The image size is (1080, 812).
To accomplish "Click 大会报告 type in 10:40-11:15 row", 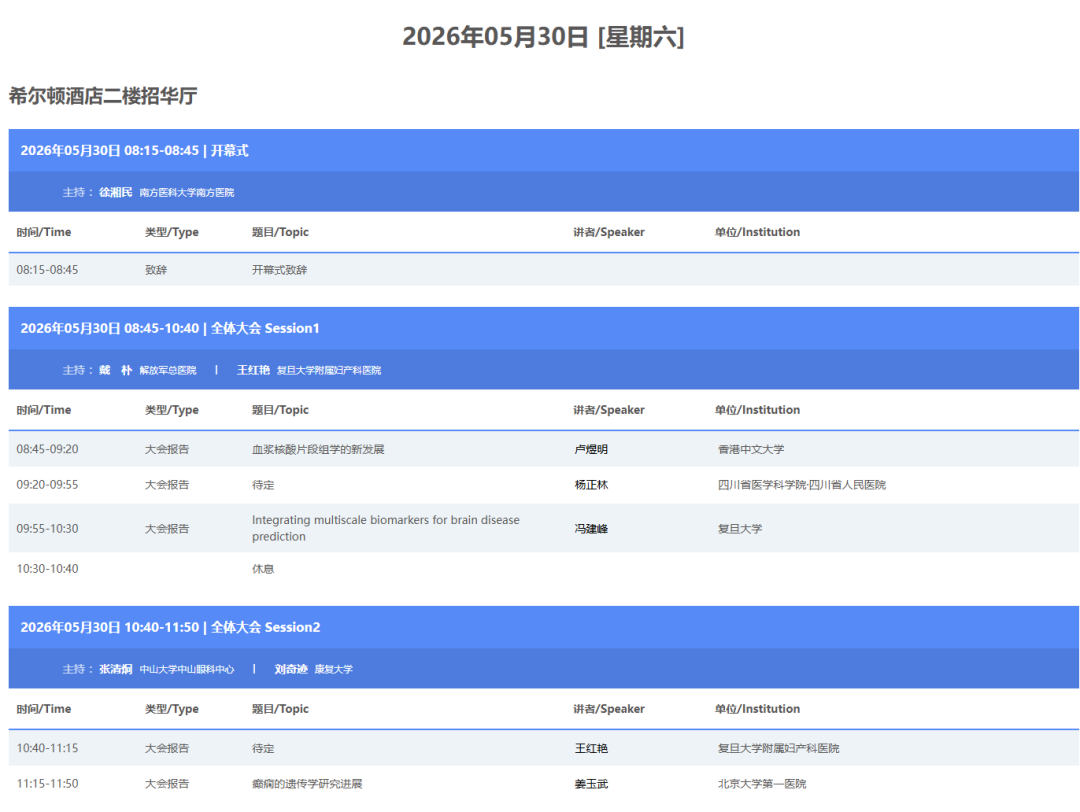I will point(167,748).
